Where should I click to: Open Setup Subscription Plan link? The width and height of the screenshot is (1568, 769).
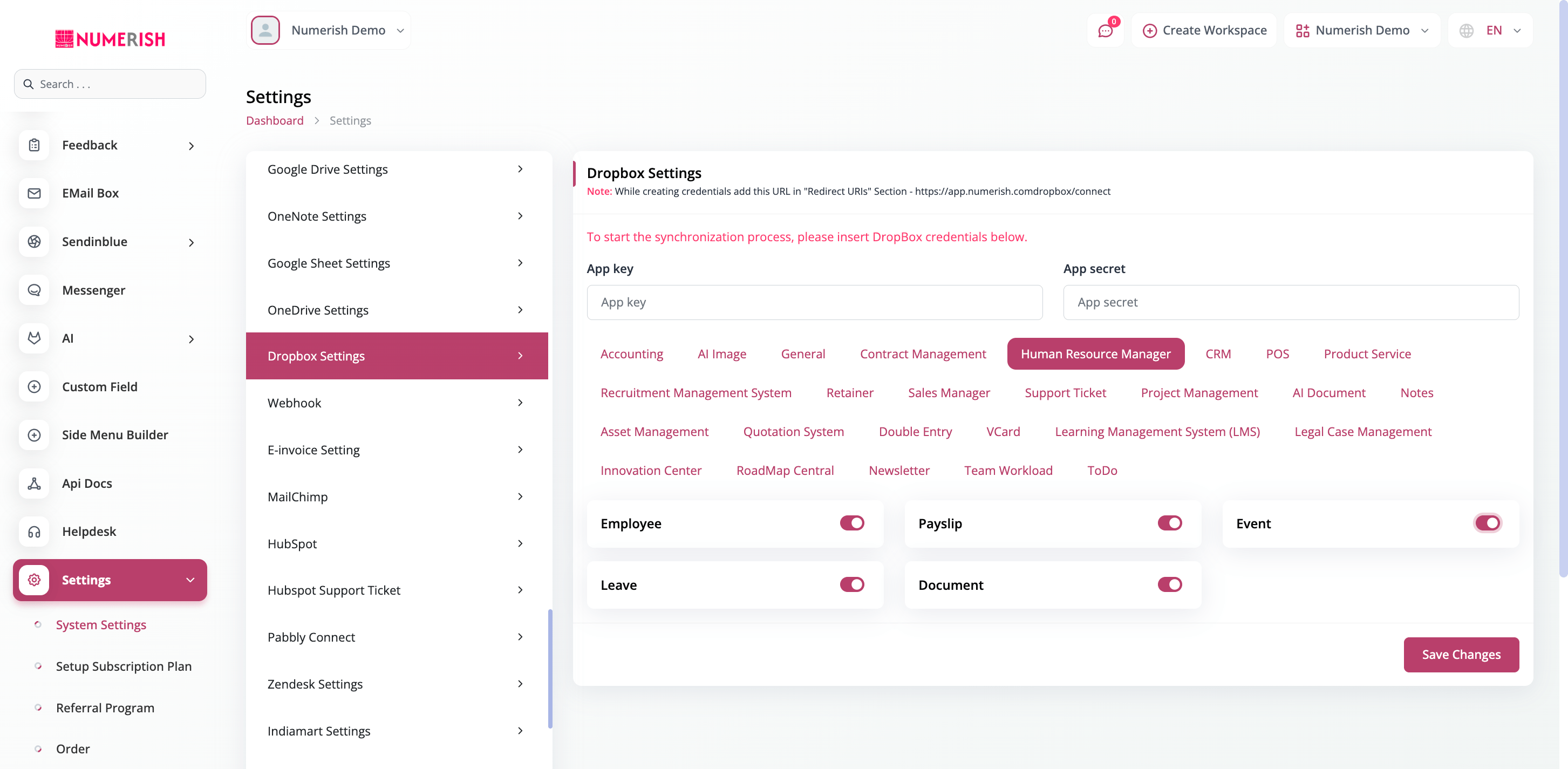coord(124,666)
